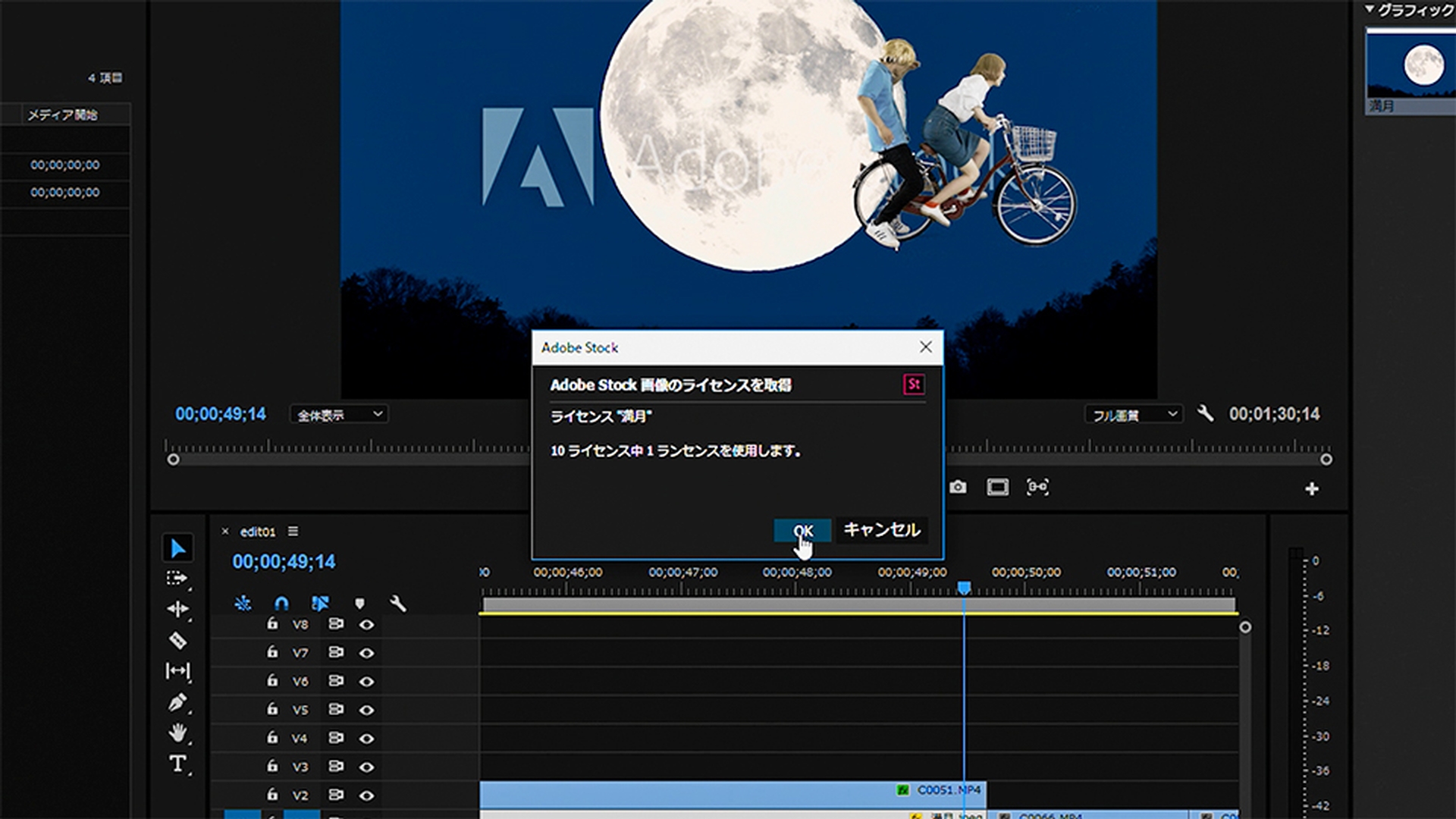Select the Razor tool

[177, 640]
